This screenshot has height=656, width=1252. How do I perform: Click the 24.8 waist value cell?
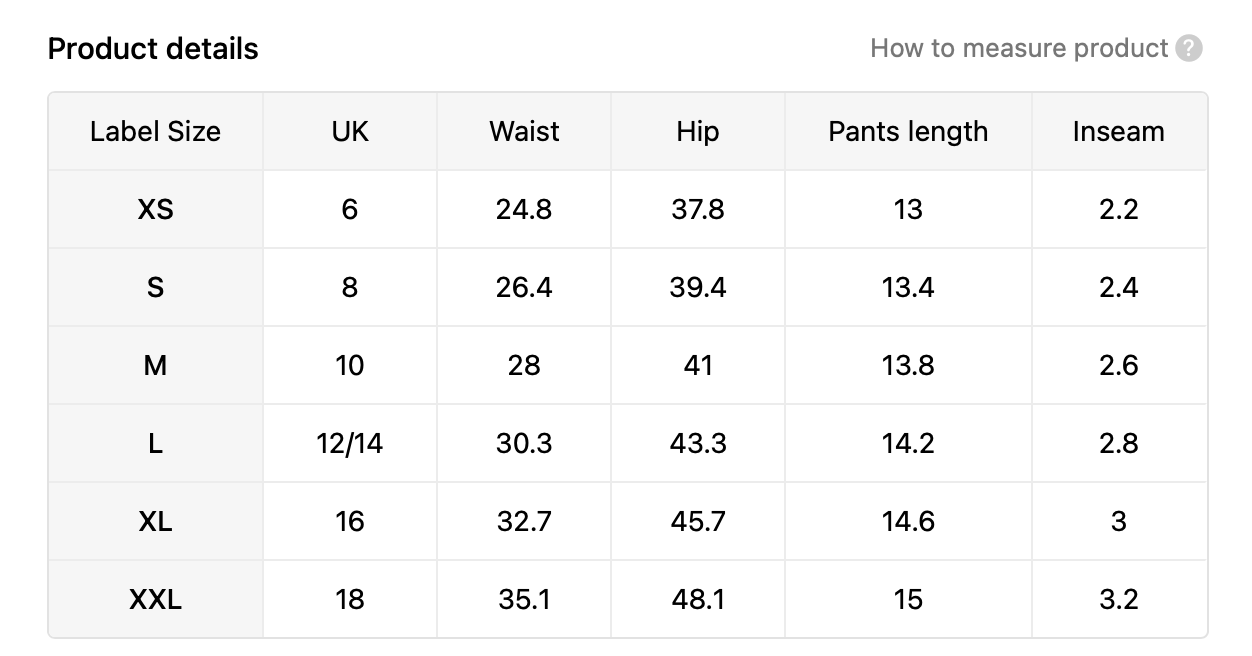(x=524, y=209)
